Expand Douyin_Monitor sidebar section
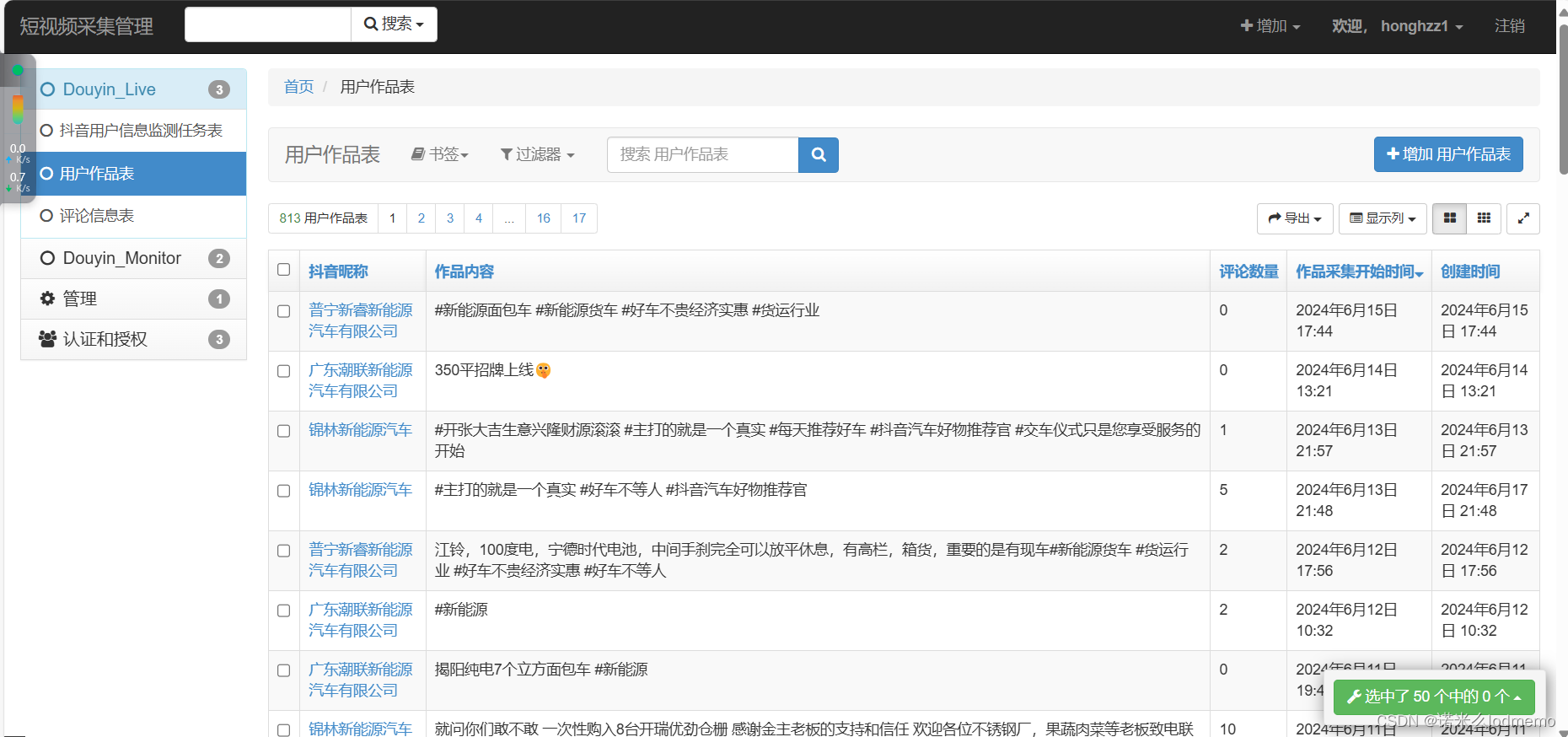The width and height of the screenshot is (1568, 737). pos(133,258)
